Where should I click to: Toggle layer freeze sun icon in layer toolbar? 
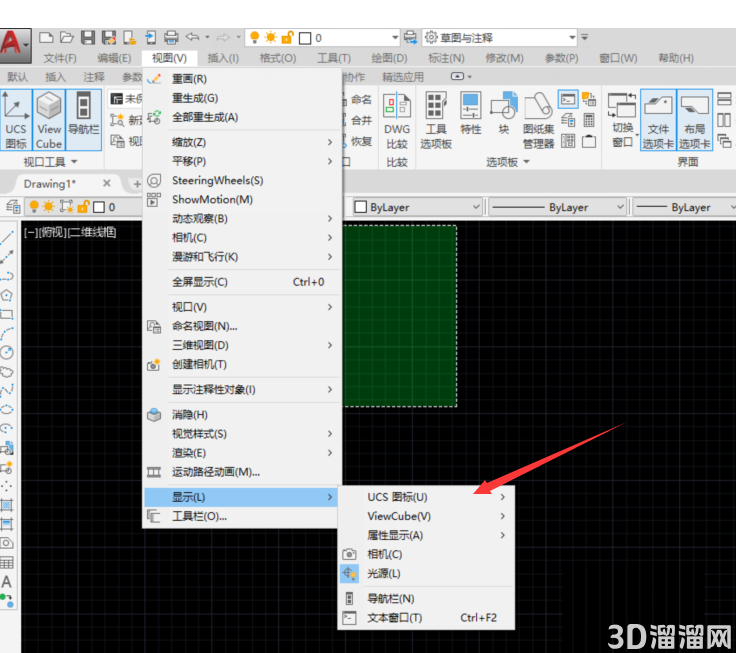(x=49, y=207)
